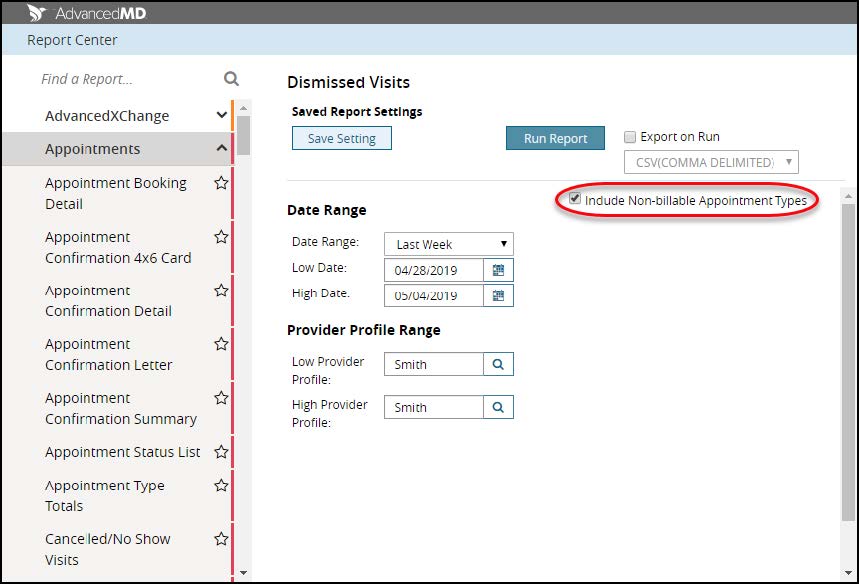
Task: Star the Appointment Status List report
Action: (x=221, y=452)
